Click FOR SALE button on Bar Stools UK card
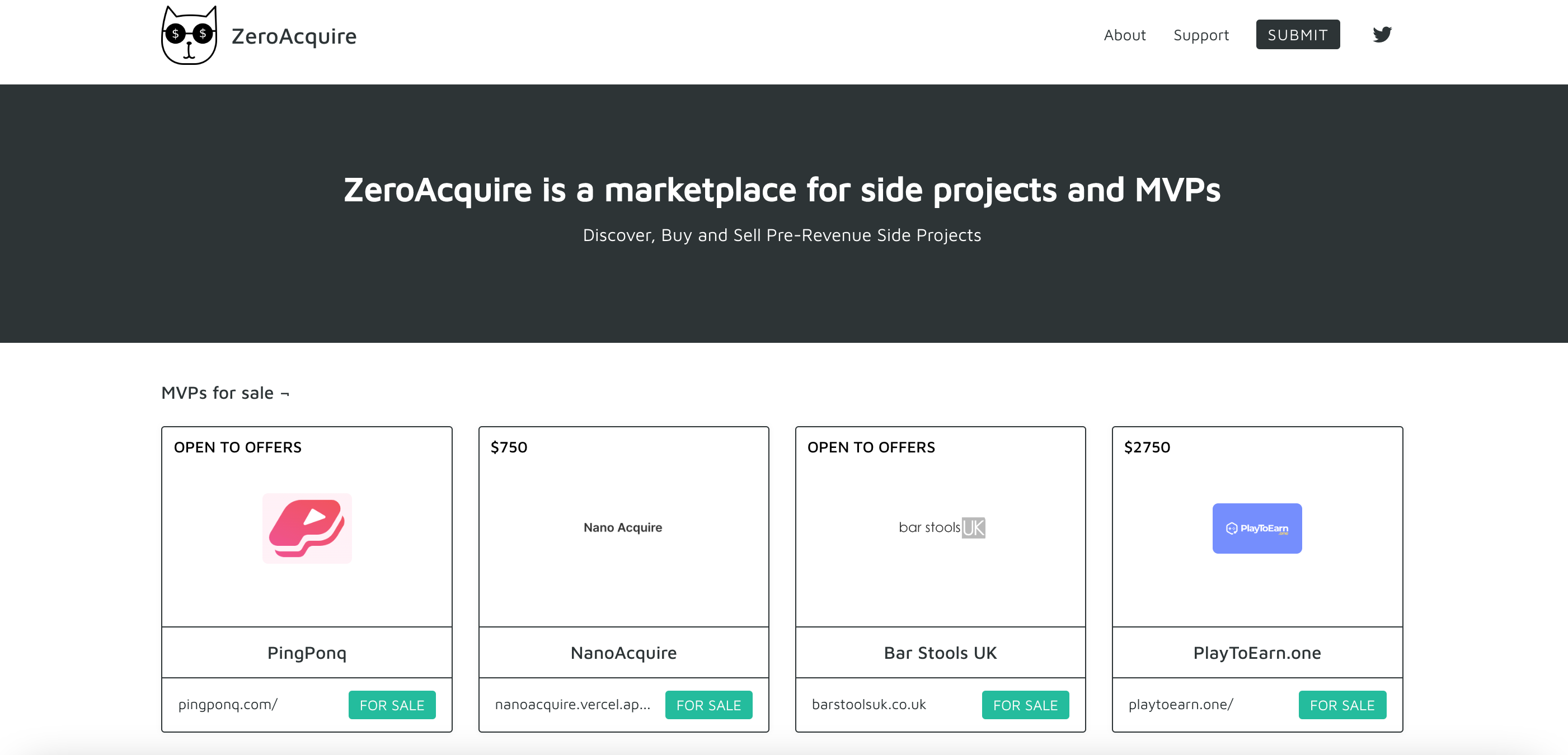 [x=1025, y=705]
